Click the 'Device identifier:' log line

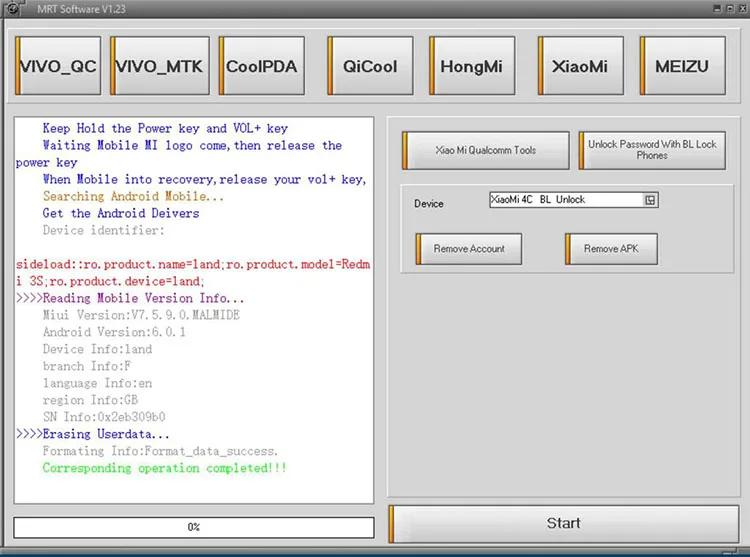pos(103,230)
